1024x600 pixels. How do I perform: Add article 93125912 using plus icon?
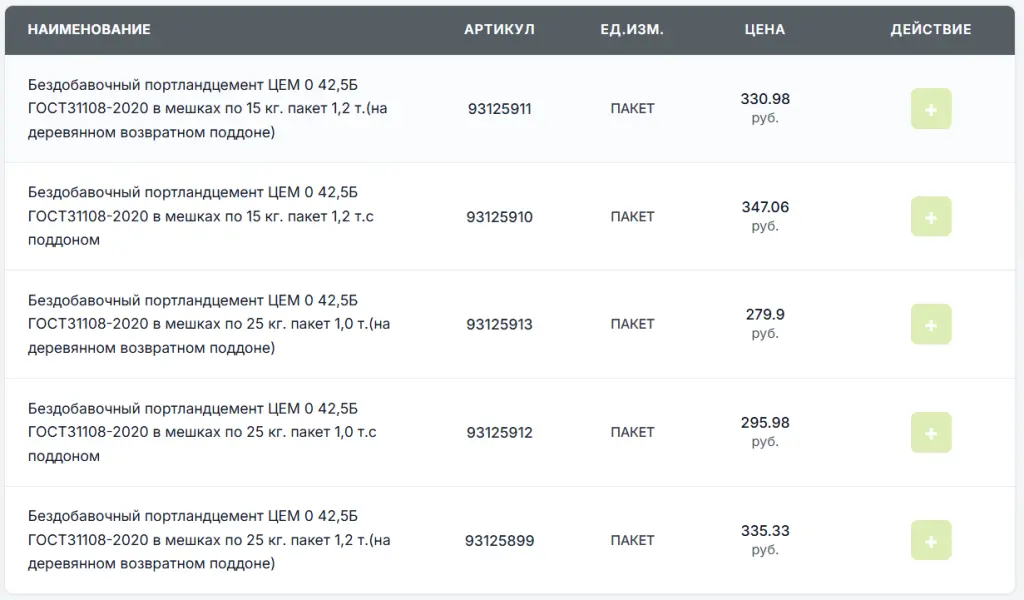click(931, 432)
